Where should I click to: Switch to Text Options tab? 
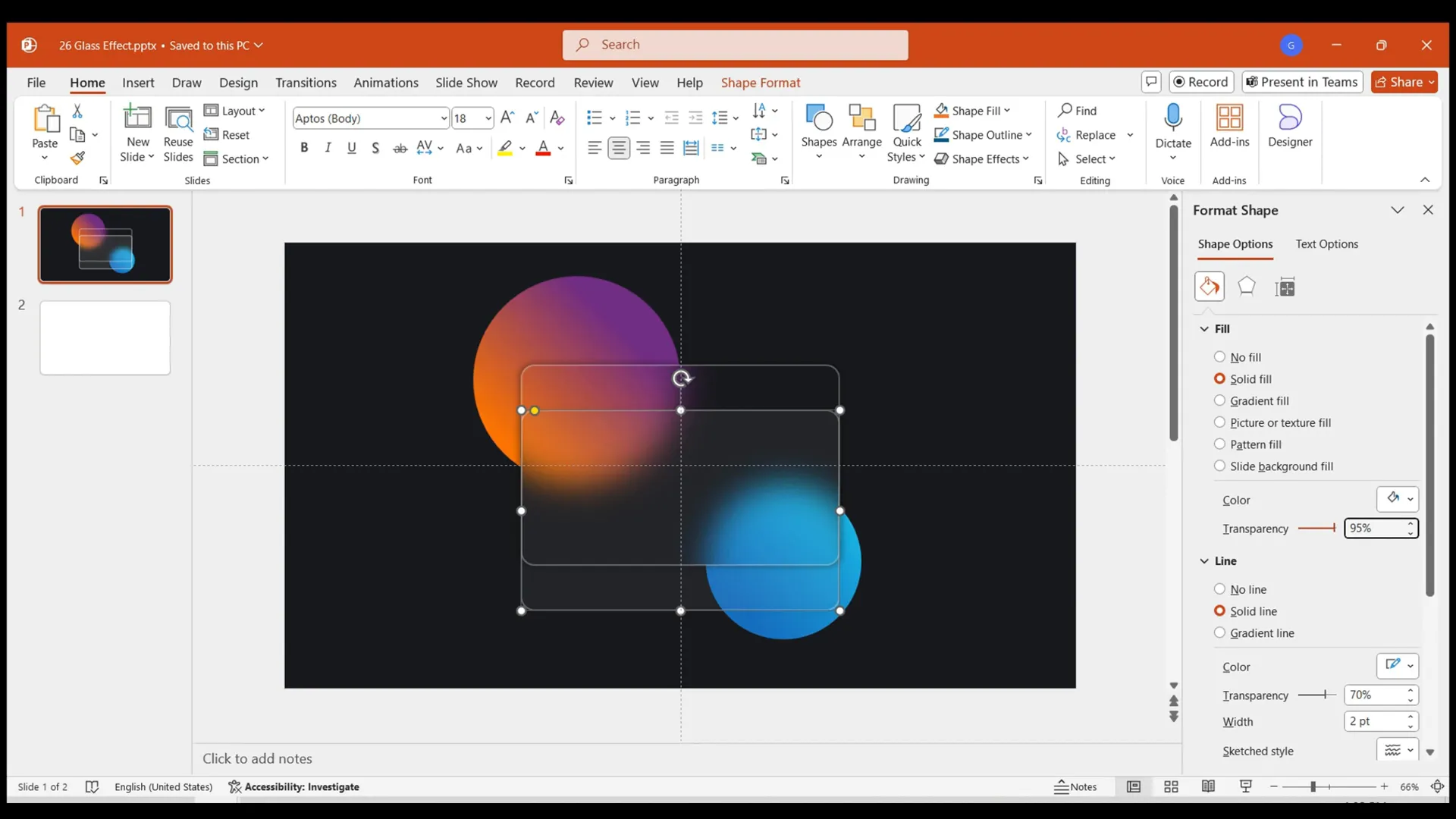point(1326,244)
